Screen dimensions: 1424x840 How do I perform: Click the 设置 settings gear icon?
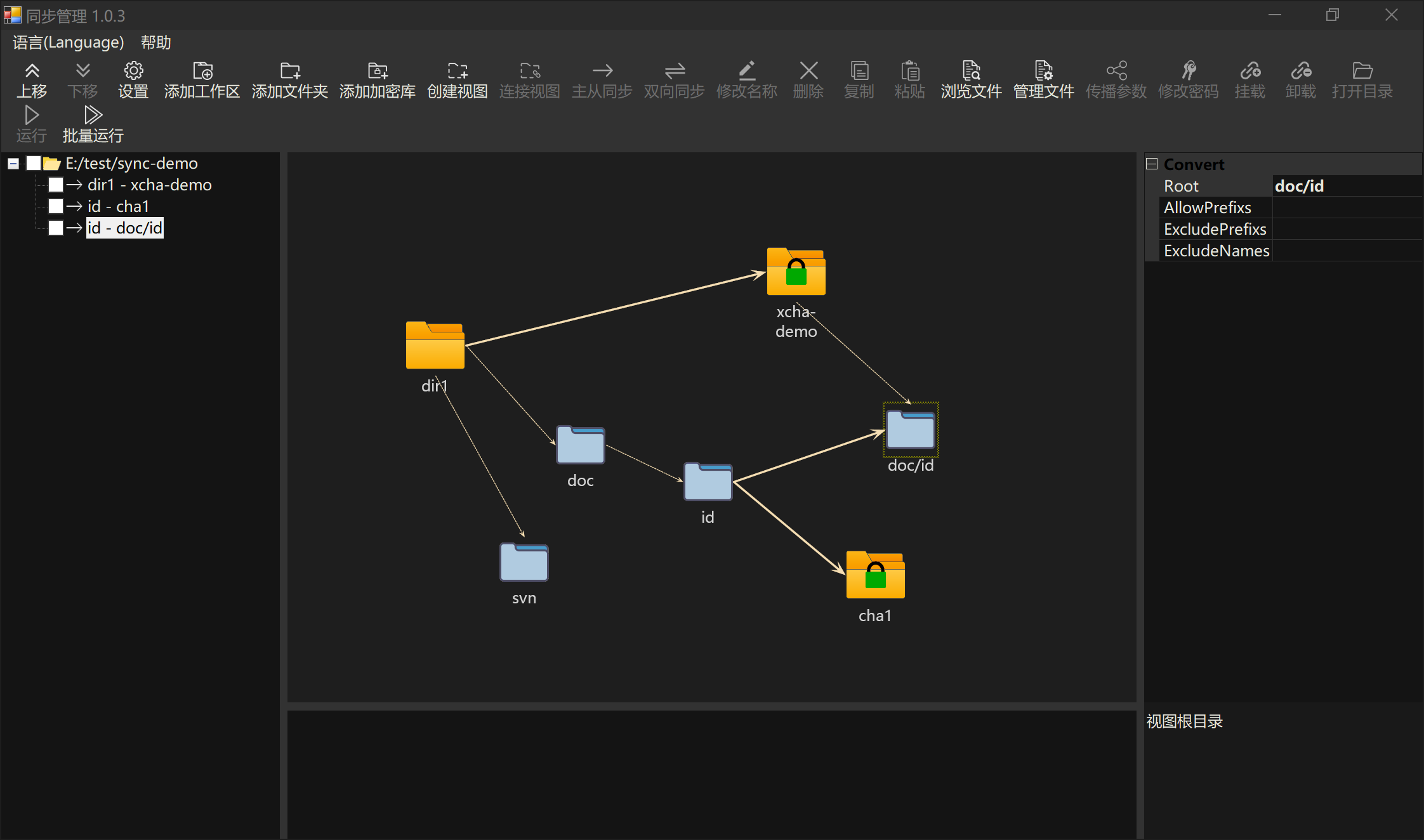tap(133, 71)
